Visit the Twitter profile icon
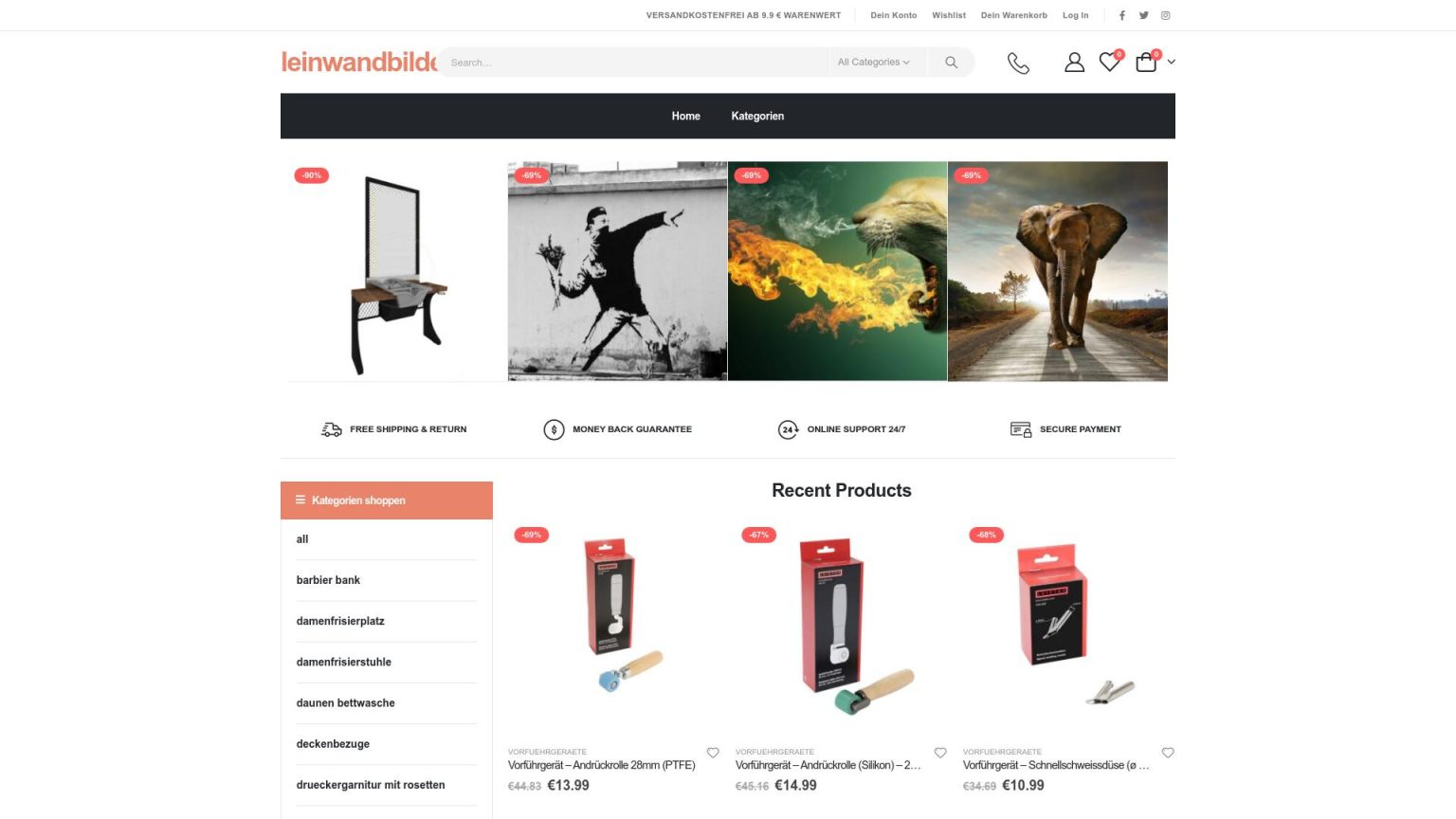 coord(1144,15)
